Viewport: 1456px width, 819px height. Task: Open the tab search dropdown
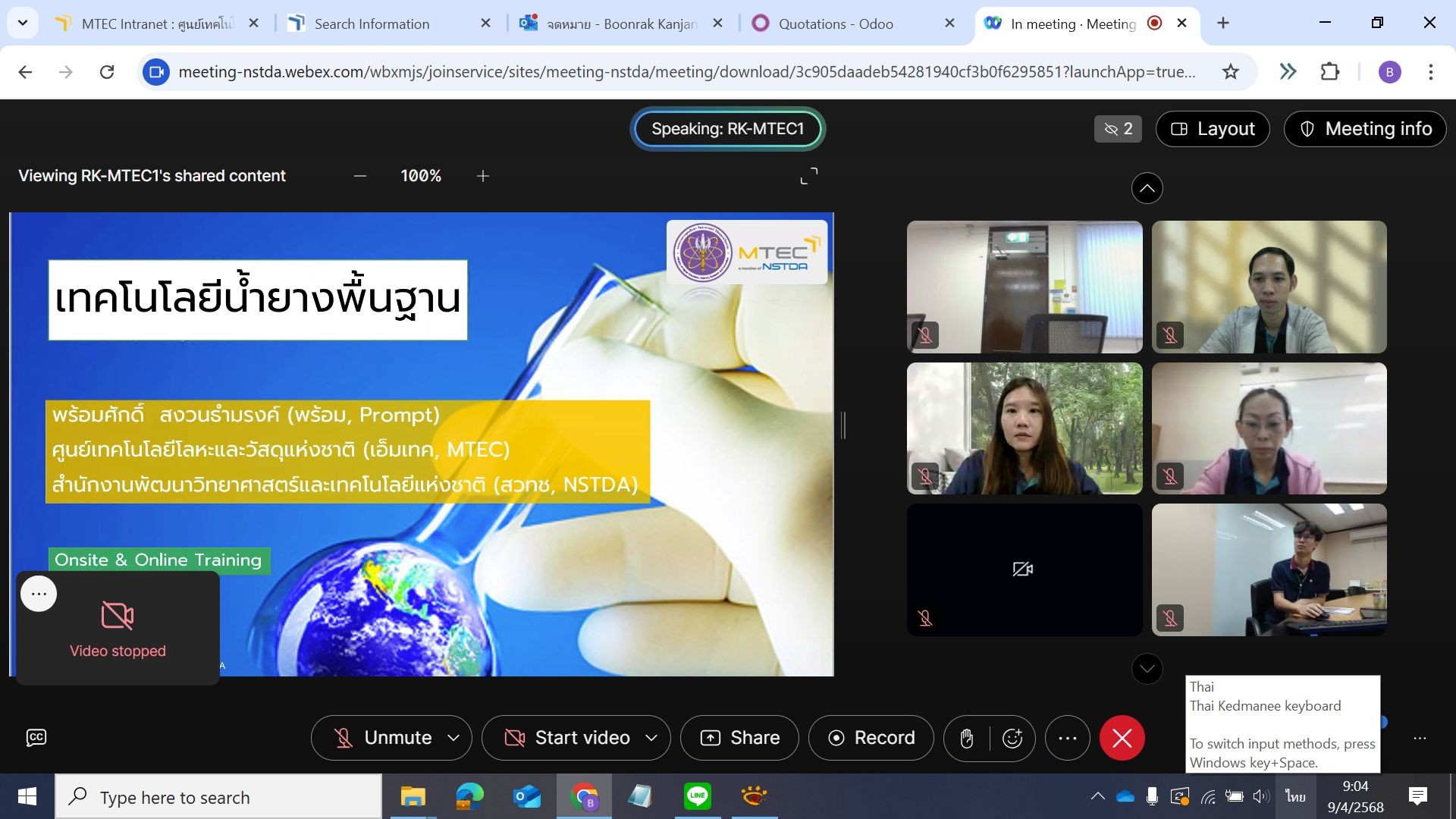23,23
